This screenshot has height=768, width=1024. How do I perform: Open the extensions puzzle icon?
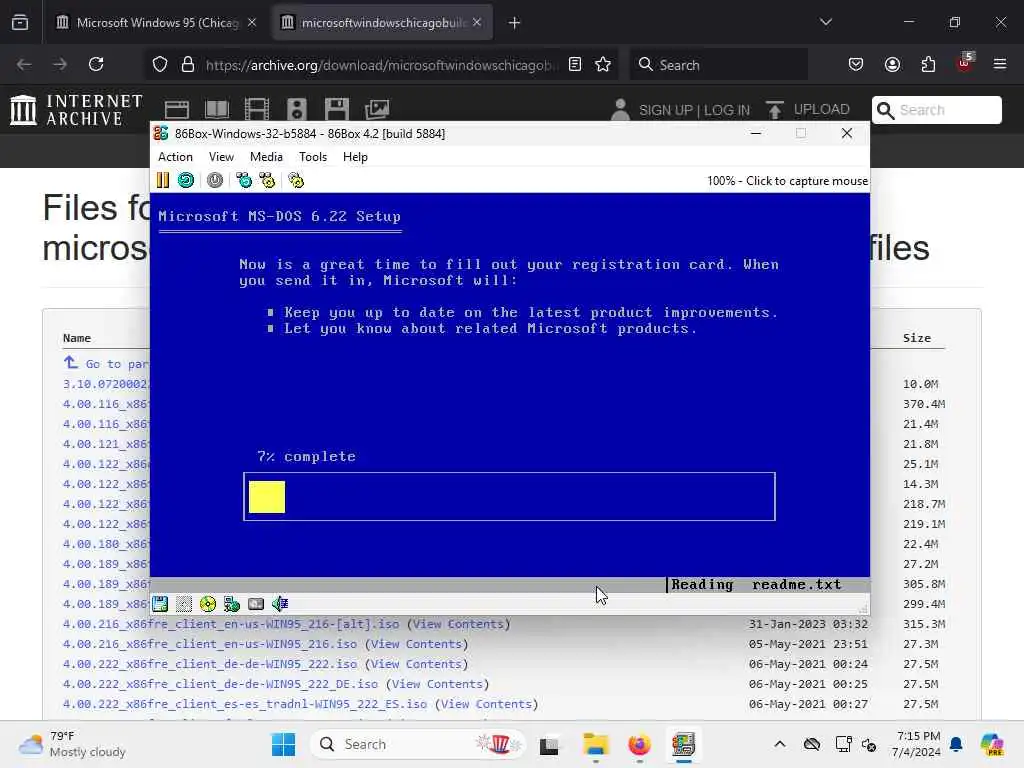(x=928, y=64)
